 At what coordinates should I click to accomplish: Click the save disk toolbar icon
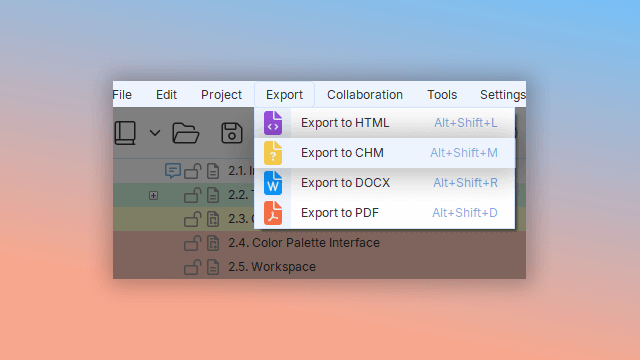tap(231, 133)
